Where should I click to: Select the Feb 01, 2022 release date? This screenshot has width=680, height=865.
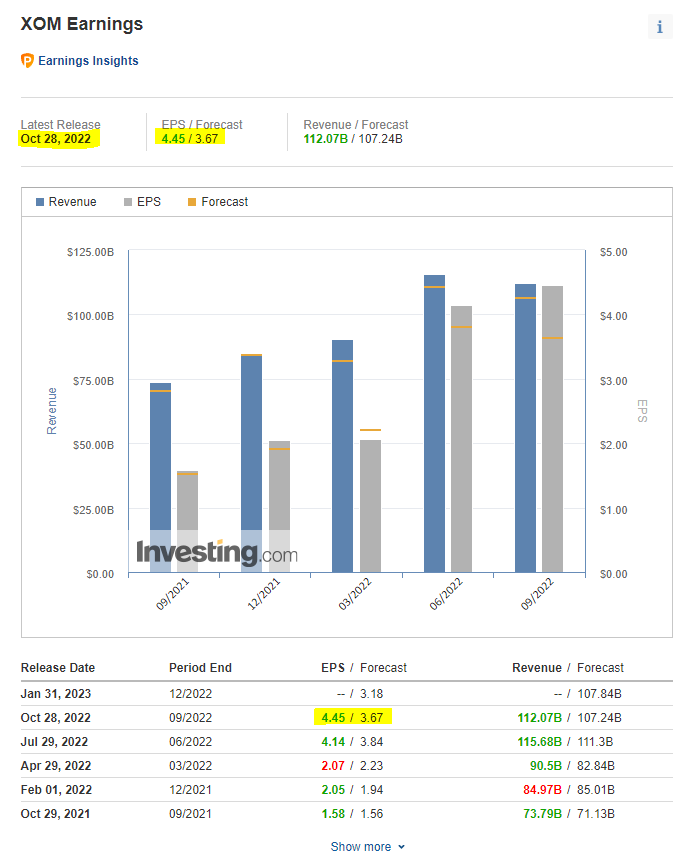[56, 789]
